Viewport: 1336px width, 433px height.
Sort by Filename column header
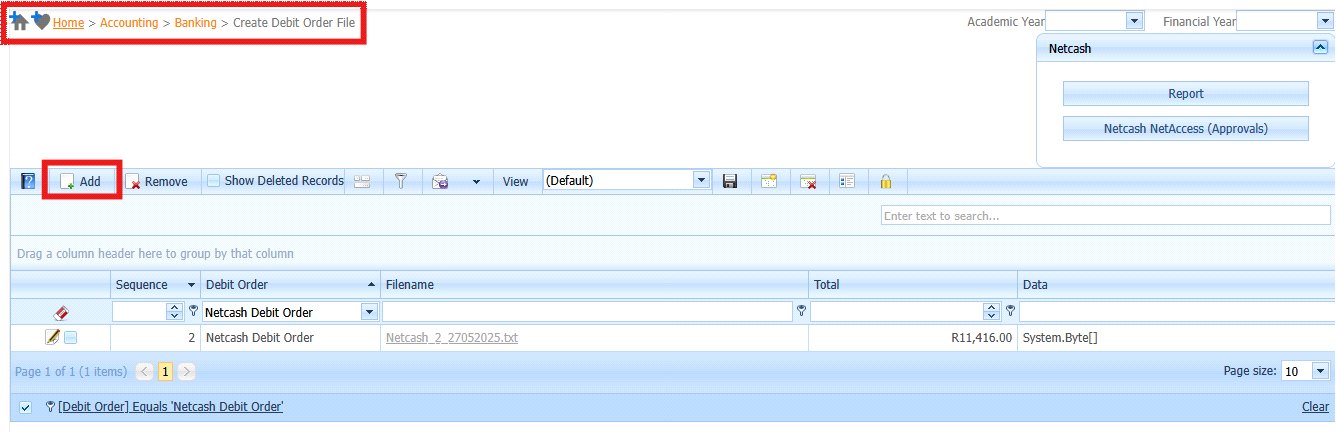coord(595,285)
